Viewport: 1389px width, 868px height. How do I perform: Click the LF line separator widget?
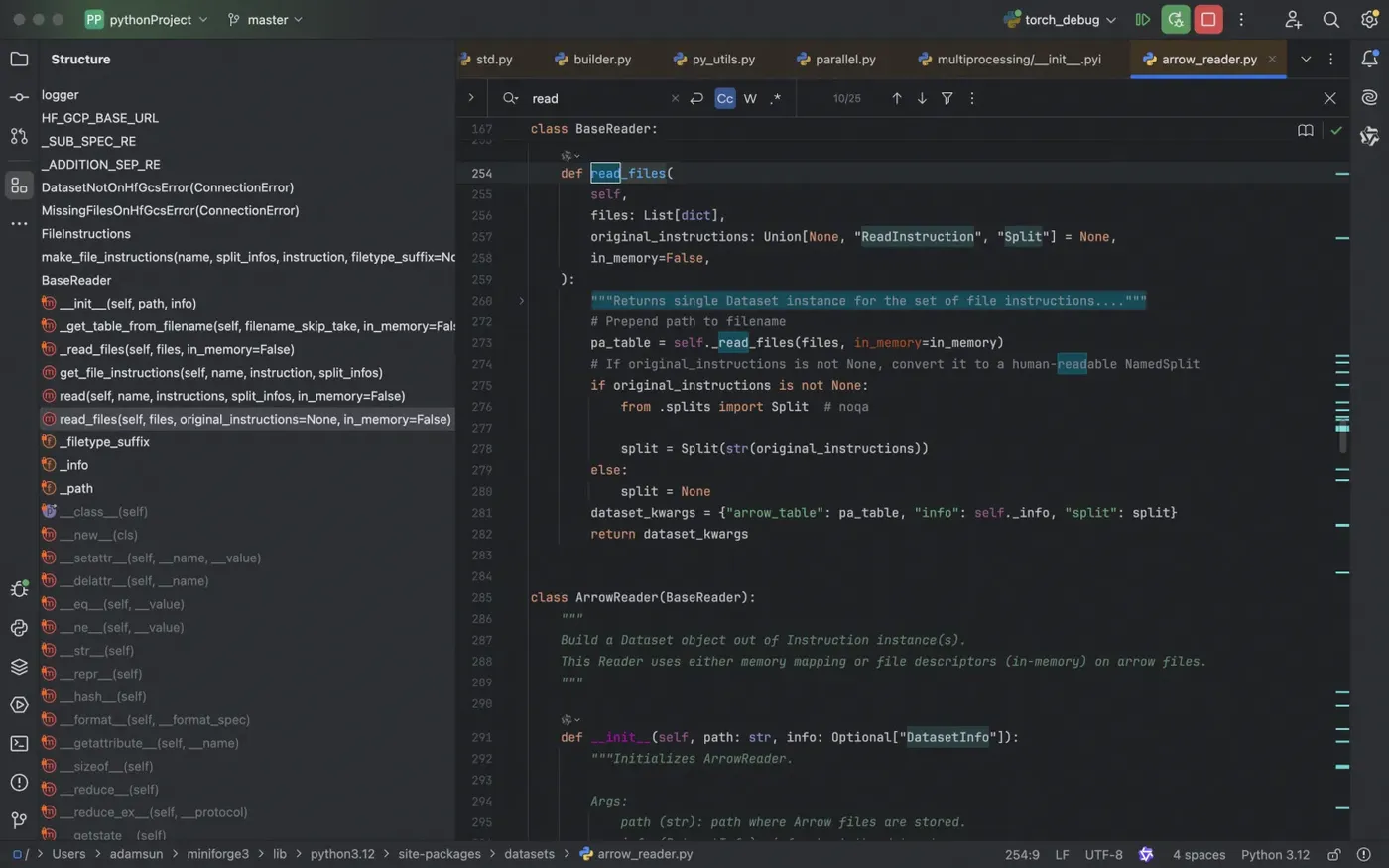click(x=1062, y=854)
